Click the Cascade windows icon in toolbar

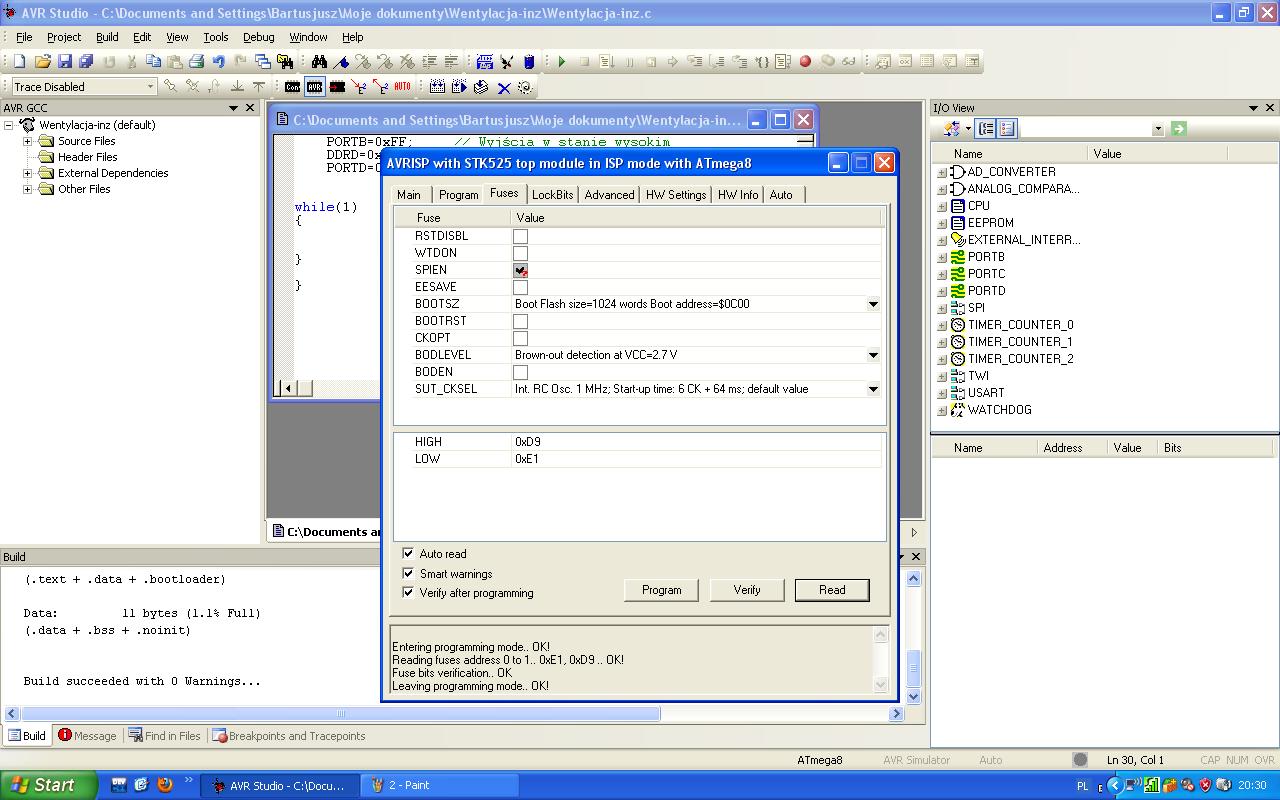click(263, 61)
